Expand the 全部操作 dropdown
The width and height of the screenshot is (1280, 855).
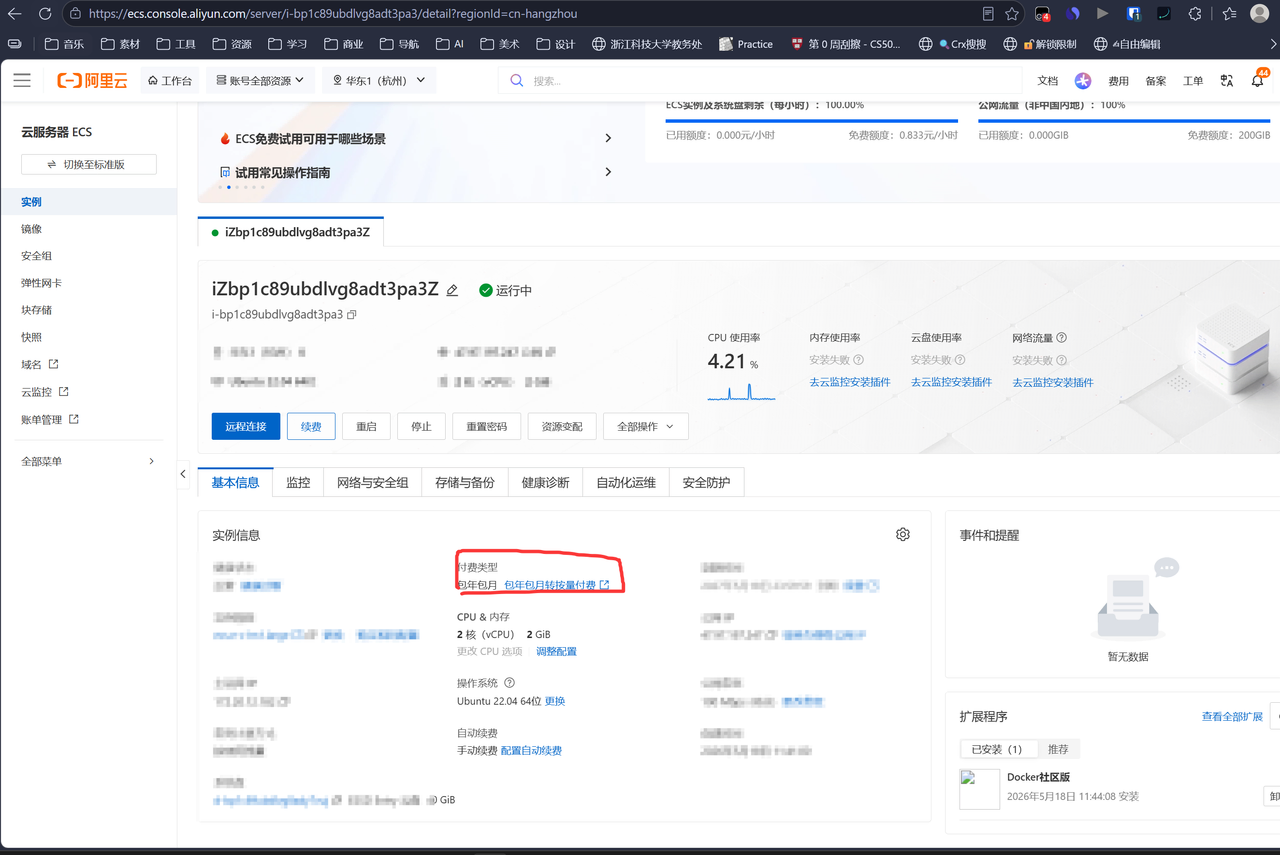pyautogui.click(x=645, y=426)
